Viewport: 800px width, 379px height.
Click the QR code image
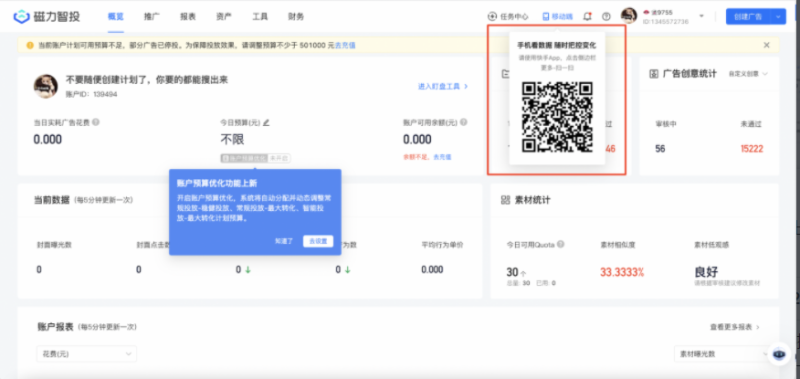click(557, 117)
